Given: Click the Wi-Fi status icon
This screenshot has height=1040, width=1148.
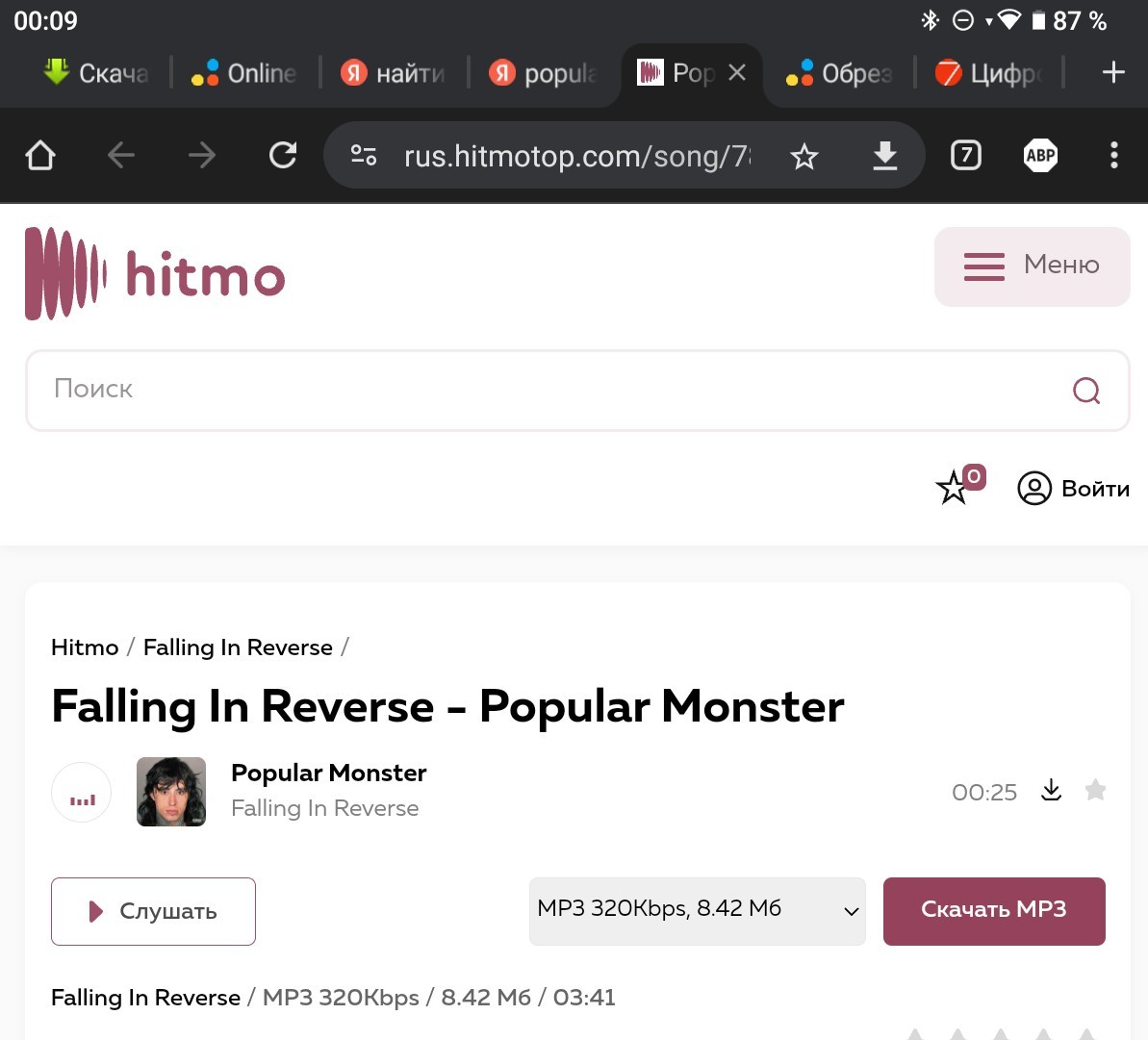Looking at the screenshot, I should point(1008,20).
